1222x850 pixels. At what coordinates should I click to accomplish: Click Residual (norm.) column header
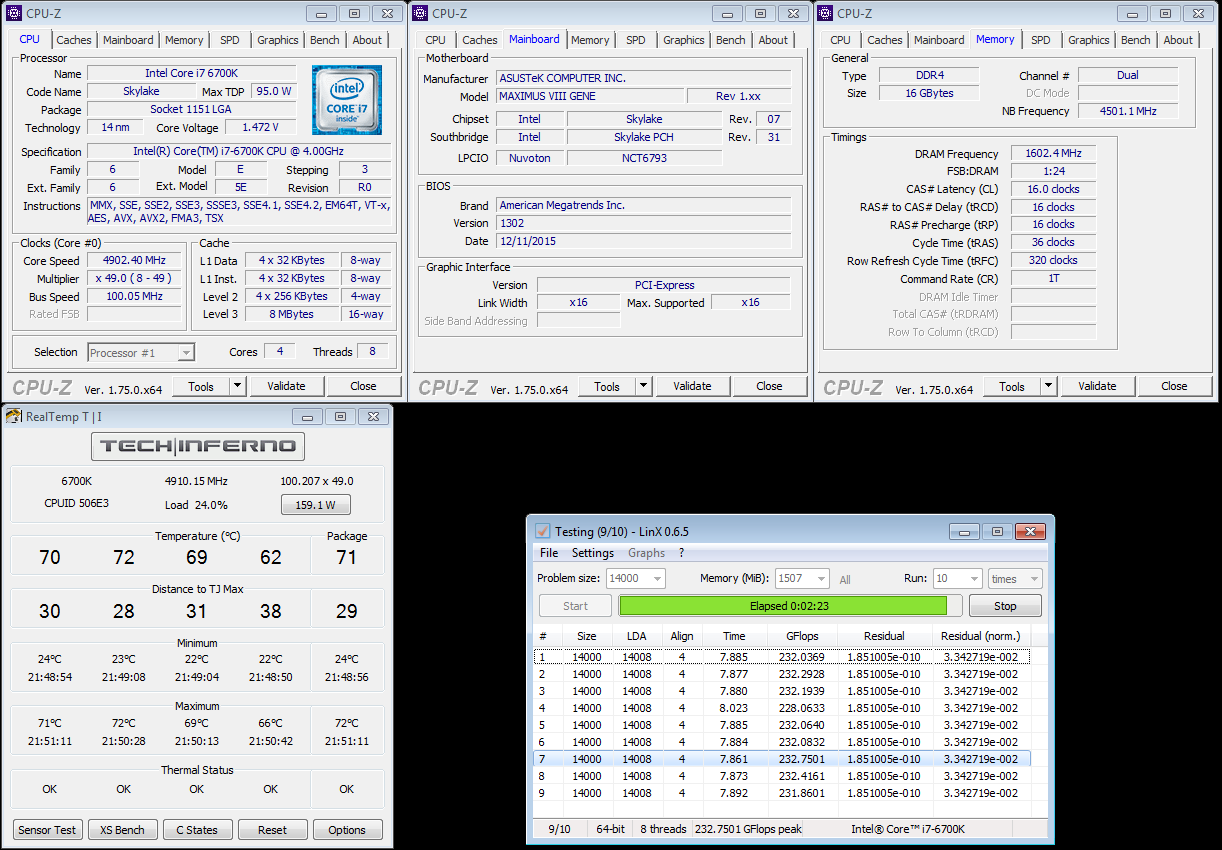click(x=981, y=636)
